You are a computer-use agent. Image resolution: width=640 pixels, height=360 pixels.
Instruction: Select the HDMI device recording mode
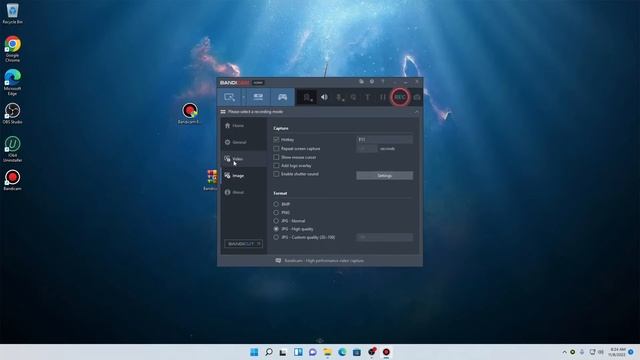point(258,97)
